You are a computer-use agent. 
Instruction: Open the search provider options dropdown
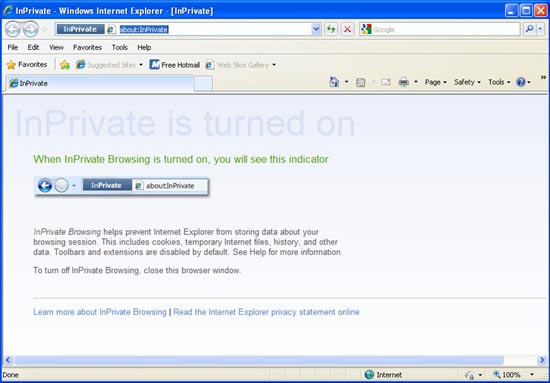[541, 29]
